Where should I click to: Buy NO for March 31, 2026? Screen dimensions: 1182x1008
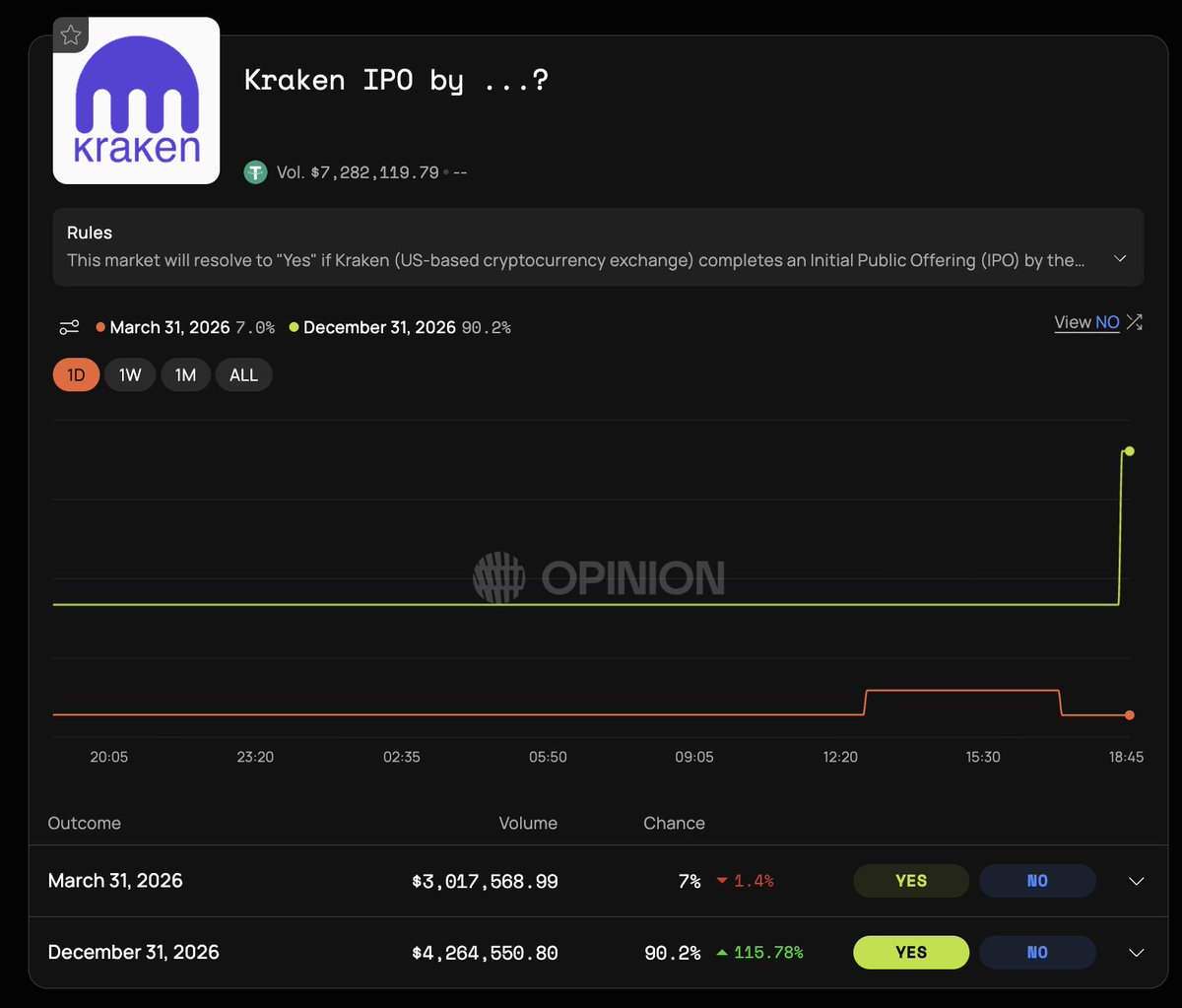pyautogui.click(x=1037, y=881)
